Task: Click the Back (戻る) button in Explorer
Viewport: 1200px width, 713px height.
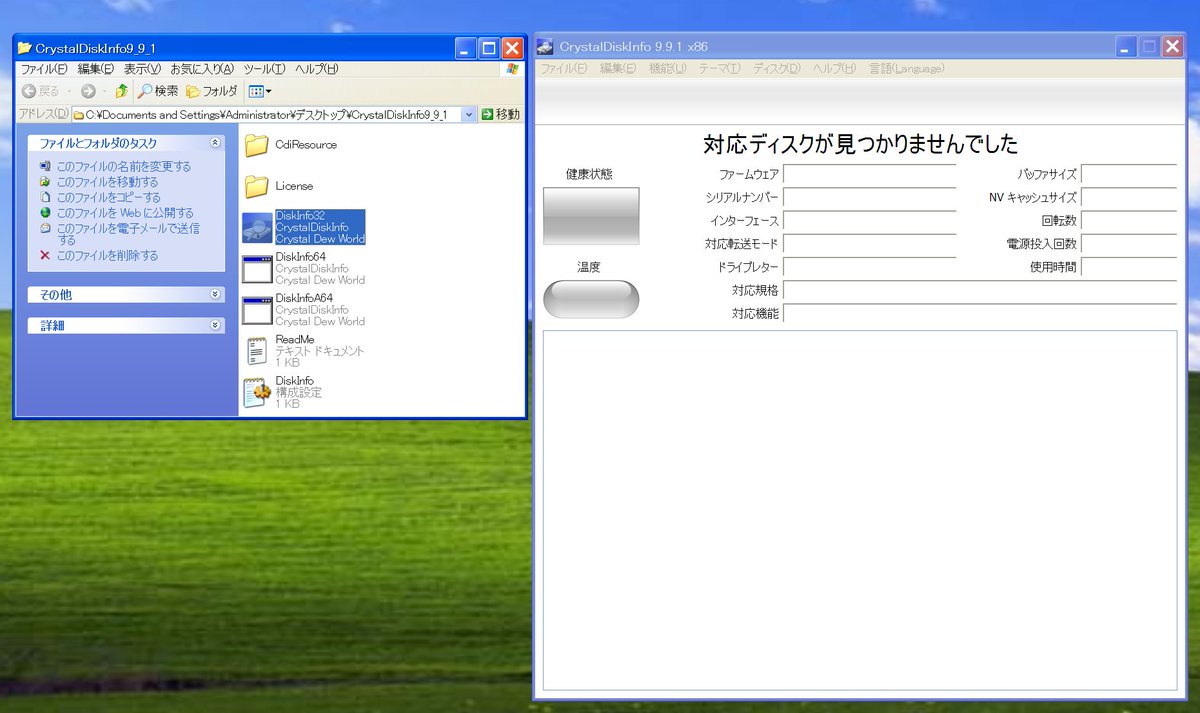Action: click(x=41, y=91)
